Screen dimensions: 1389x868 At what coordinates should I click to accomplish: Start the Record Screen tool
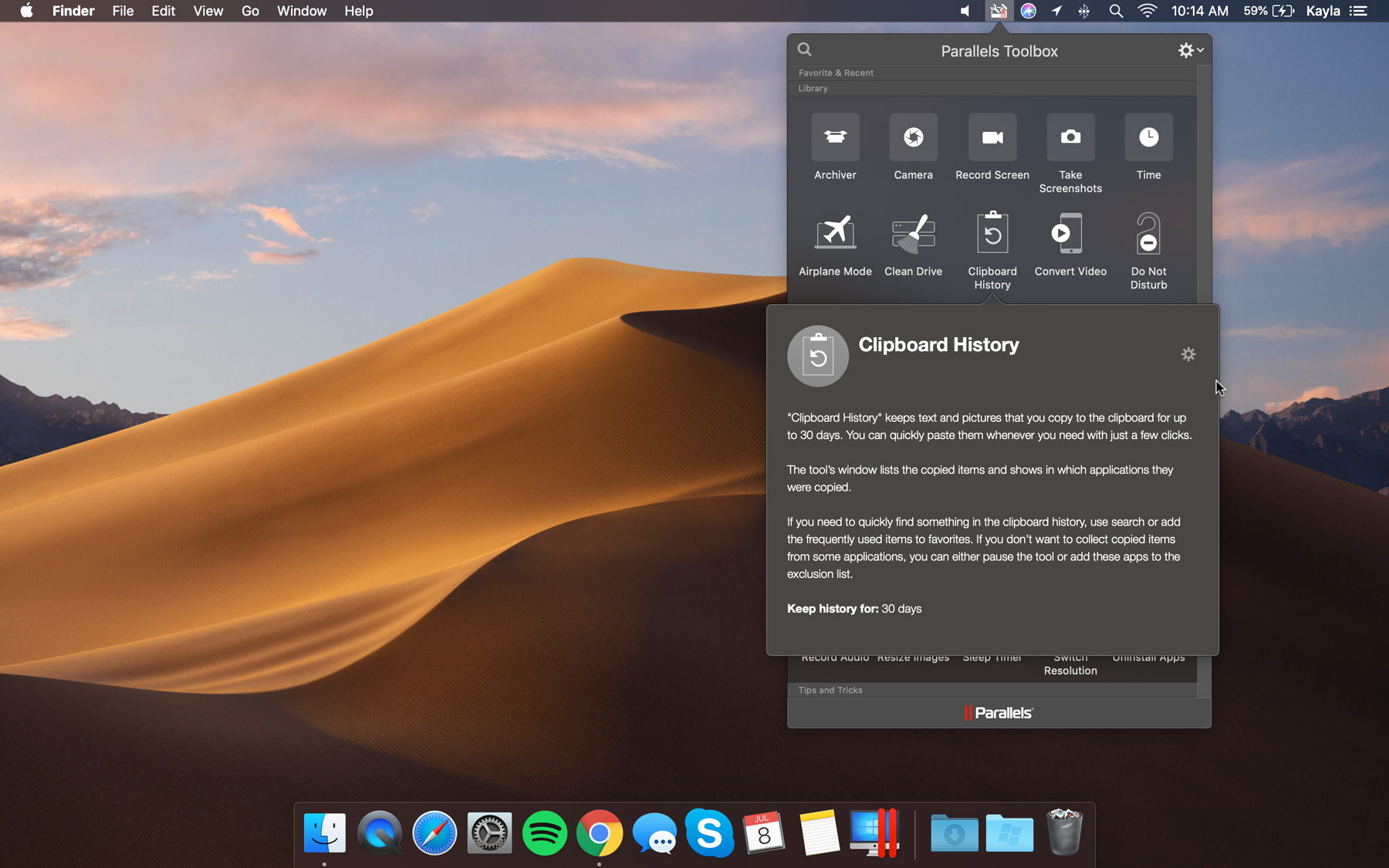[x=992, y=138]
